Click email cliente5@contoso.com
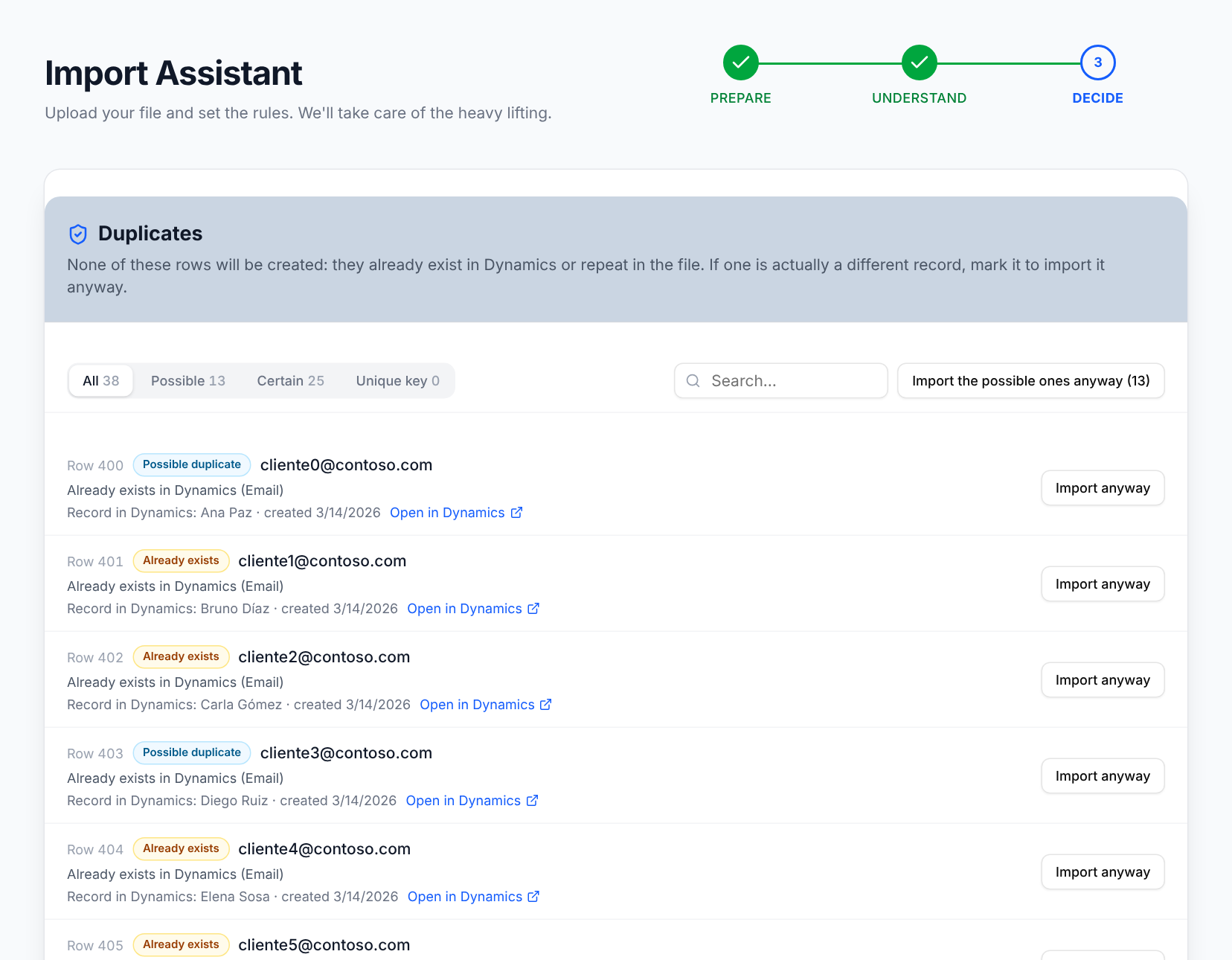 coord(324,945)
